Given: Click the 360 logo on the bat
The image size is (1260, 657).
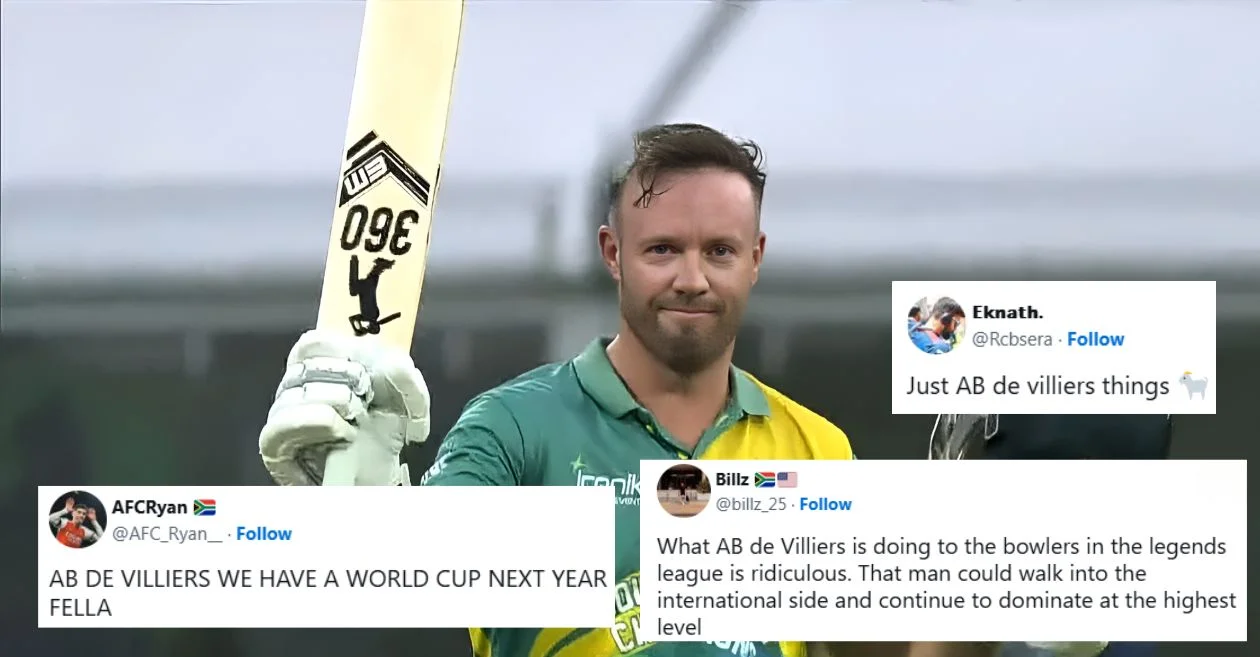Looking at the screenshot, I should click(x=380, y=229).
